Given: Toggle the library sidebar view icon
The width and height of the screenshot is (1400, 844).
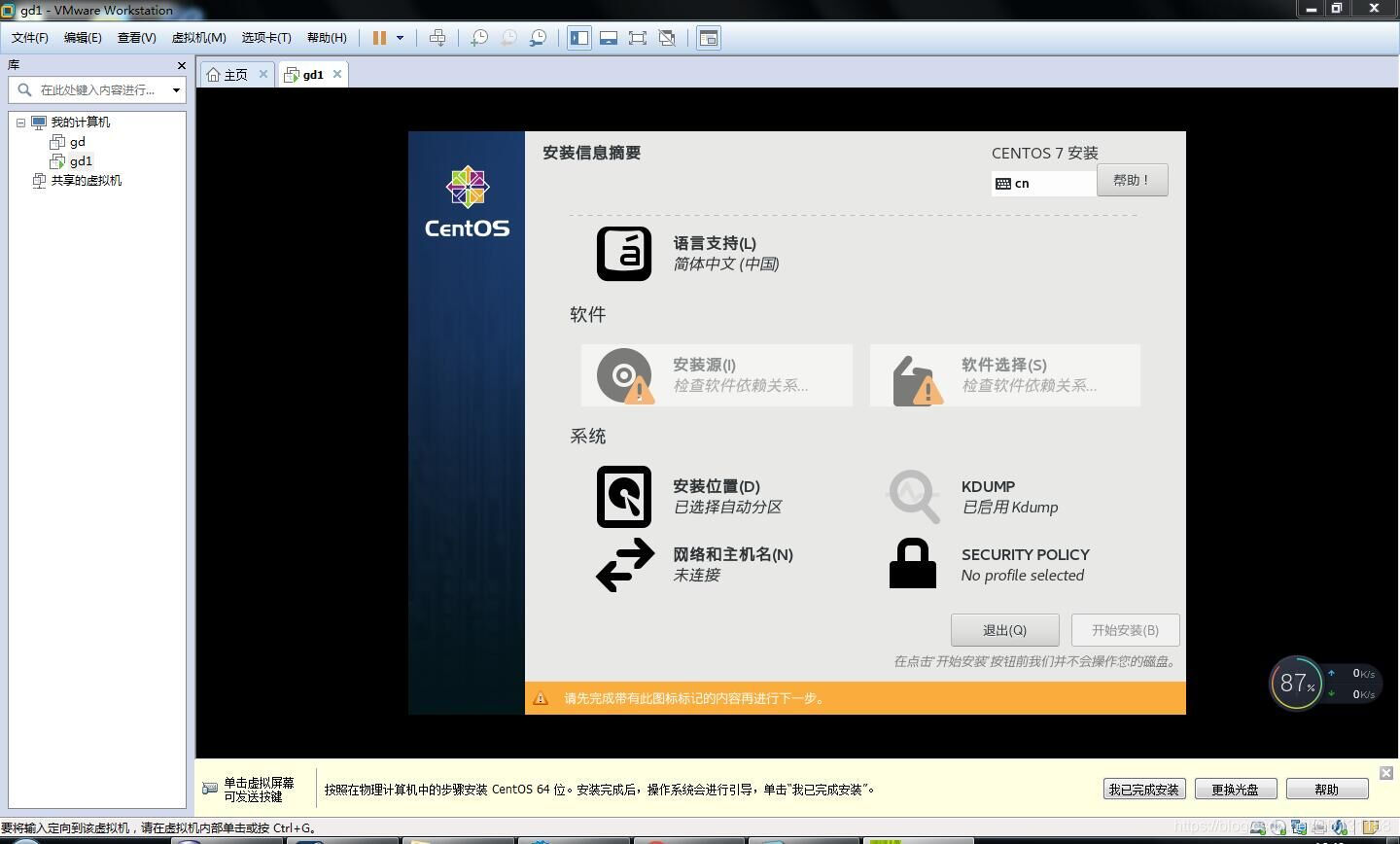Looking at the screenshot, I should tap(579, 38).
